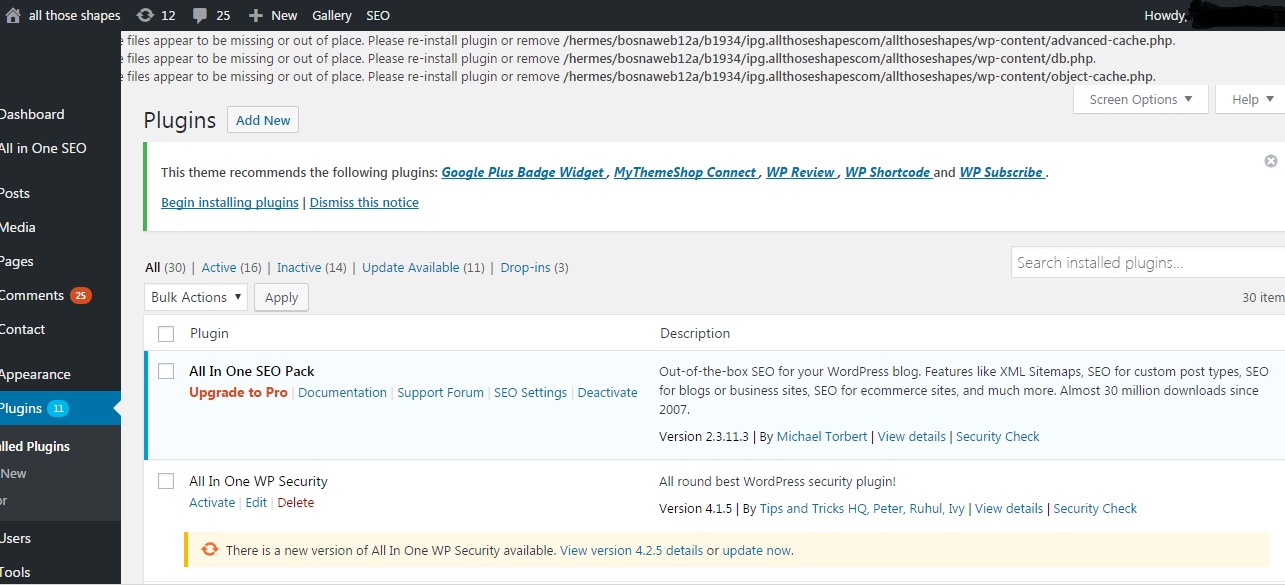Image resolution: width=1285 pixels, height=585 pixels.
Task: Filter plugins by Active (16)
Action: pyautogui.click(x=231, y=267)
